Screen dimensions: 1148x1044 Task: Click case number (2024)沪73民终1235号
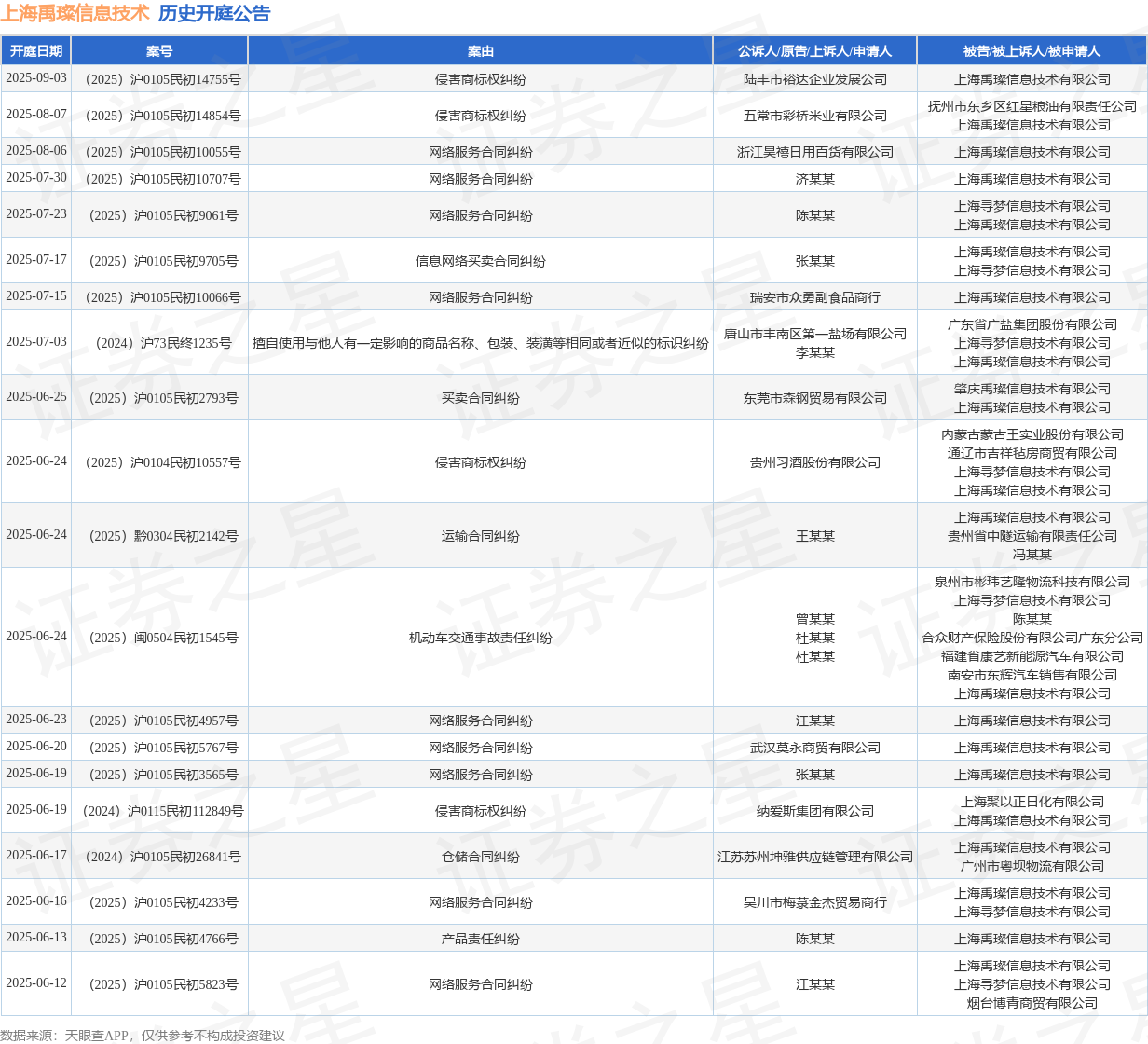pyautogui.click(x=159, y=343)
